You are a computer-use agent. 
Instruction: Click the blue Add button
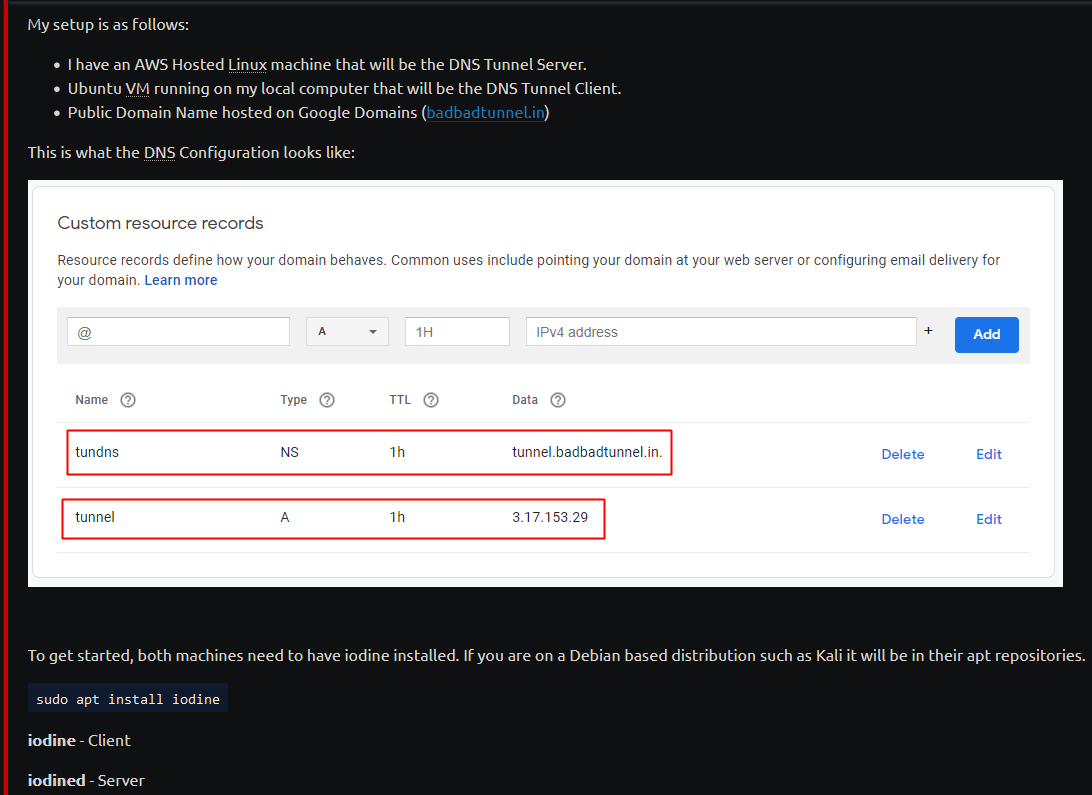pyautogui.click(x=986, y=334)
